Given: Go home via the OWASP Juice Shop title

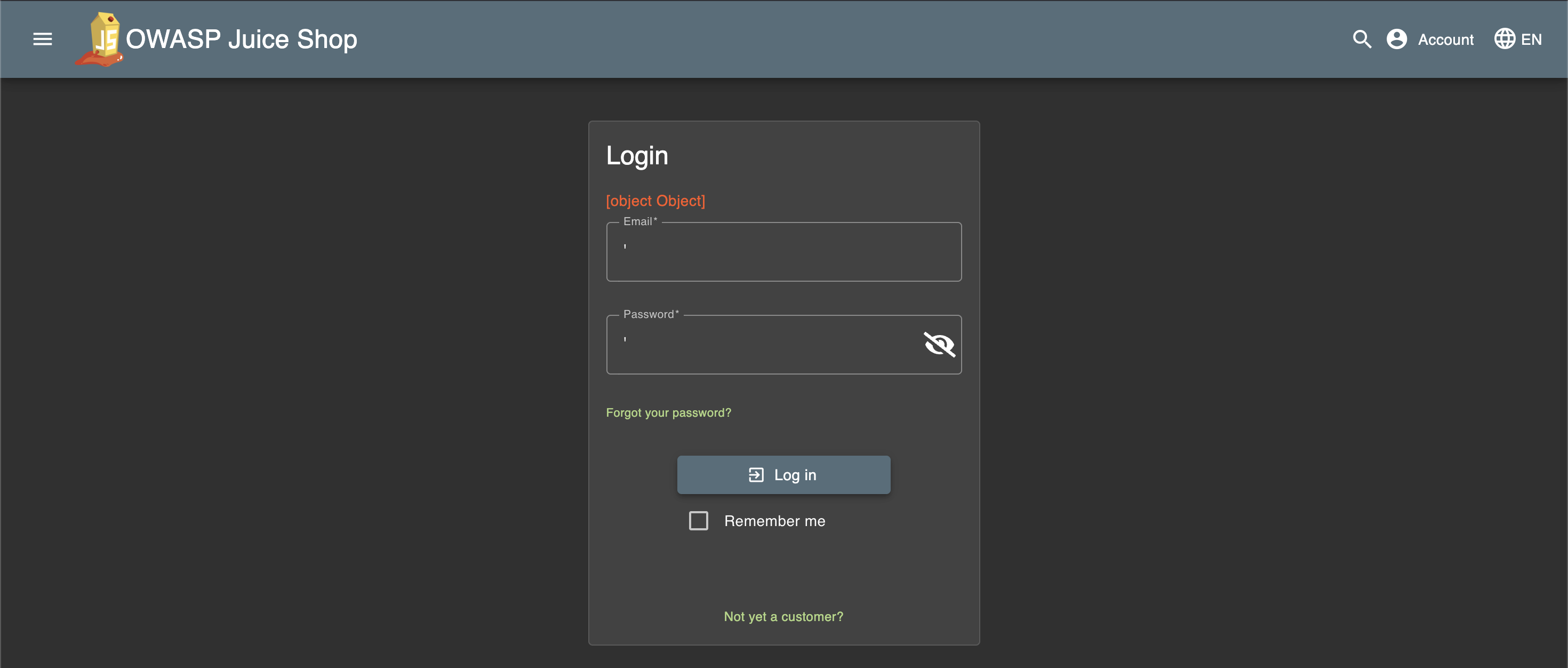Looking at the screenshot, I should [x=241, y=39].
